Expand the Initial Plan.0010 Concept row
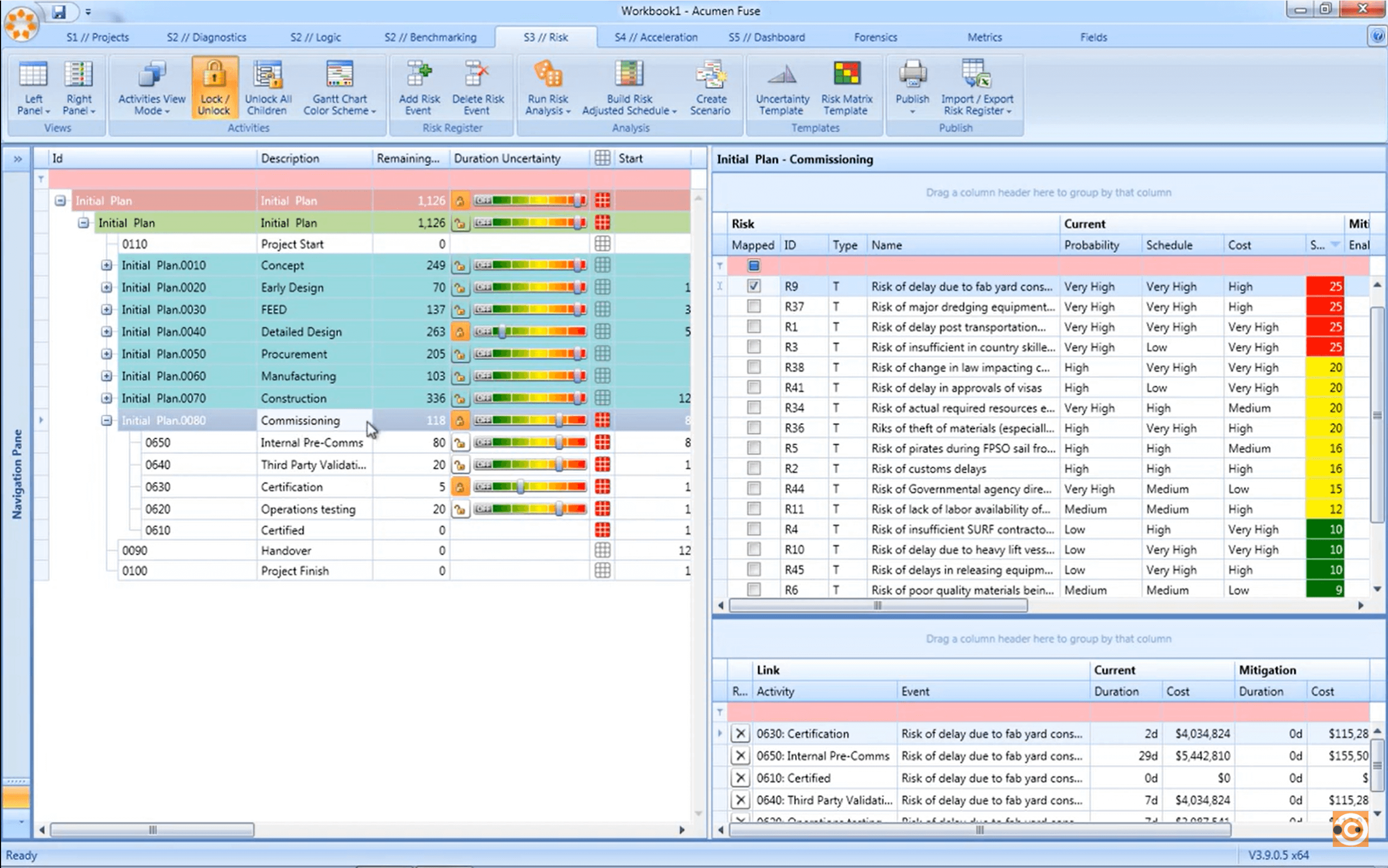Screen dimensions: 1388x868 tap(106, 265)
